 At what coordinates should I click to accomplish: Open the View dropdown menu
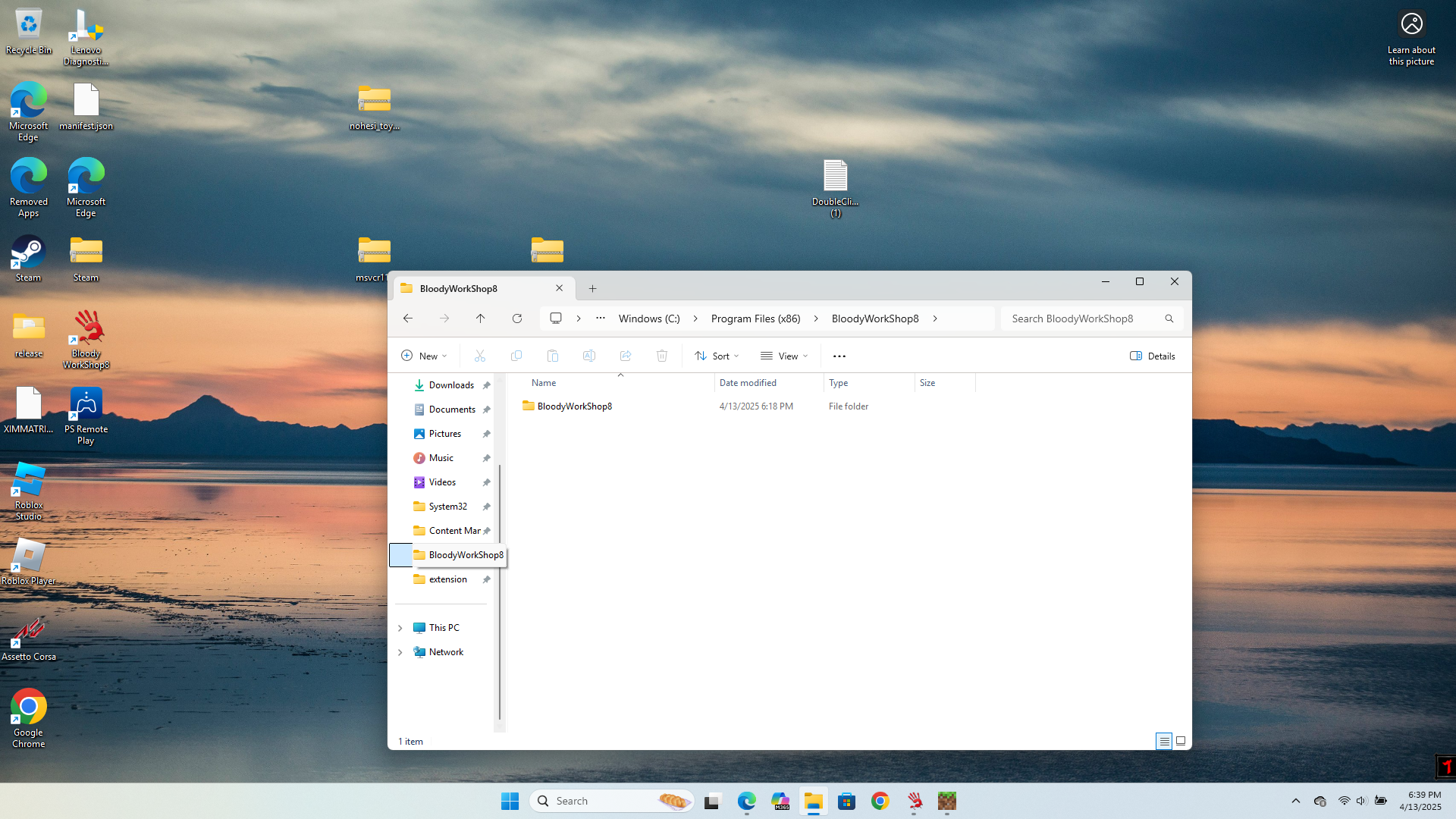(x=784, y=356)
